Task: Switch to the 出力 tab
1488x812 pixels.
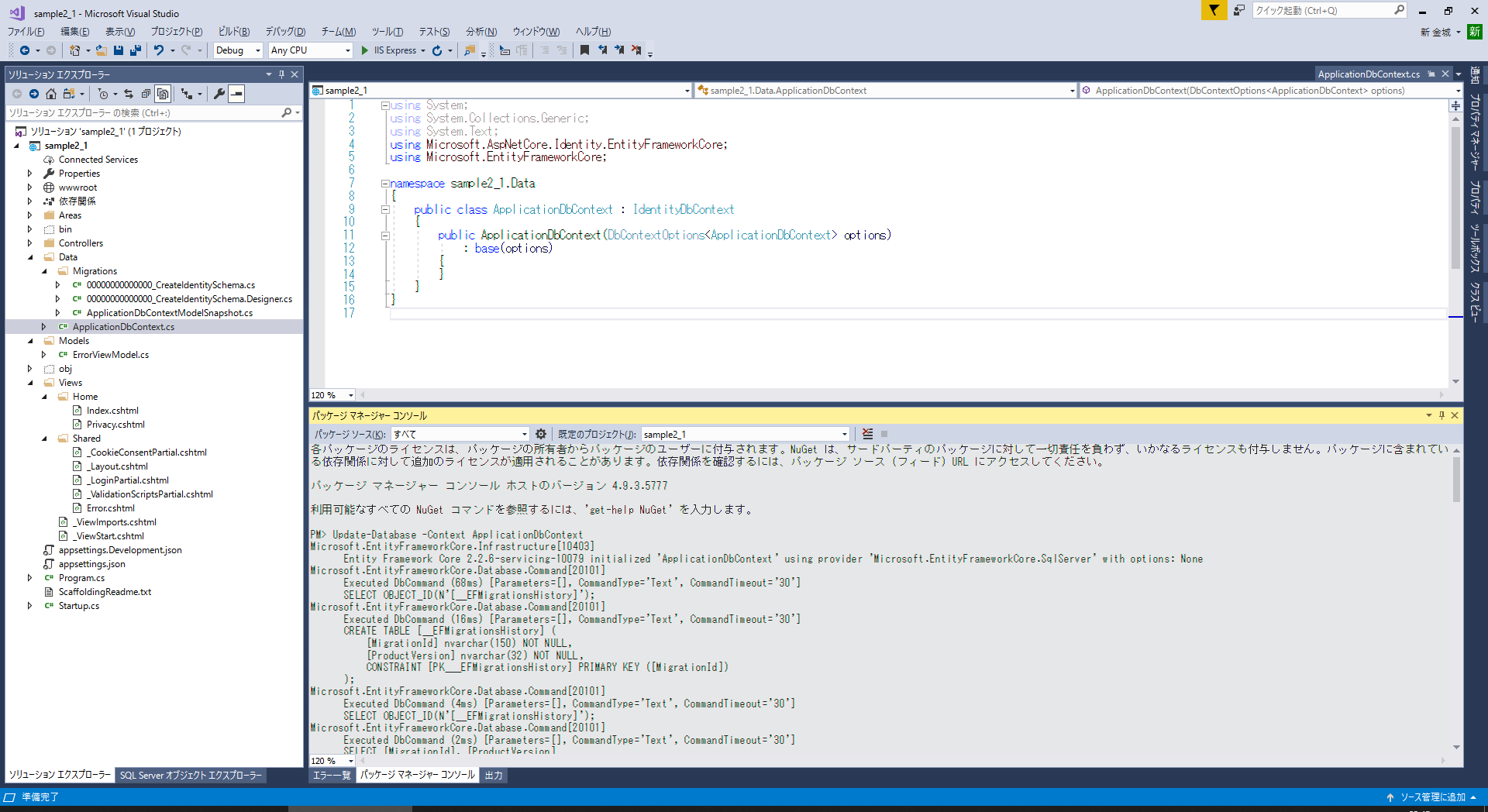Action: click(494, 775)
